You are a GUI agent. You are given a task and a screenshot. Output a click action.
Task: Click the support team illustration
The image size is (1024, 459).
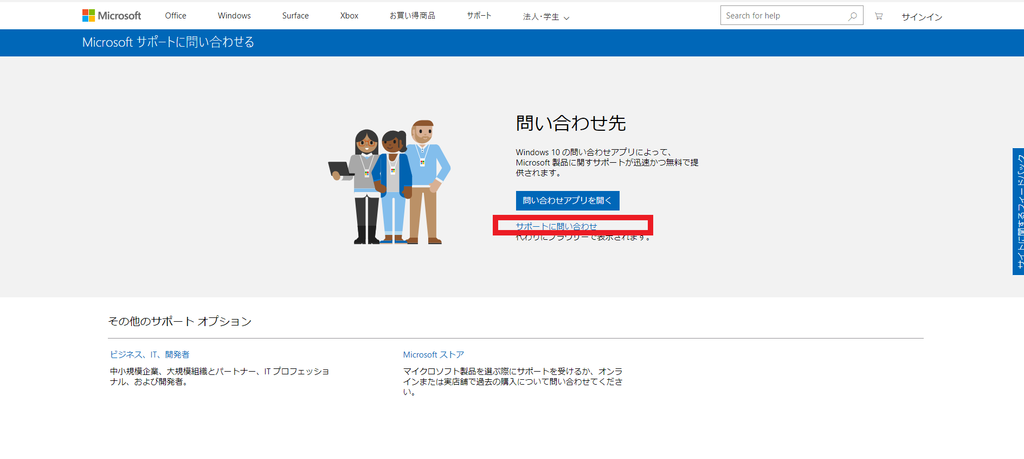click(x=390, y=182)
